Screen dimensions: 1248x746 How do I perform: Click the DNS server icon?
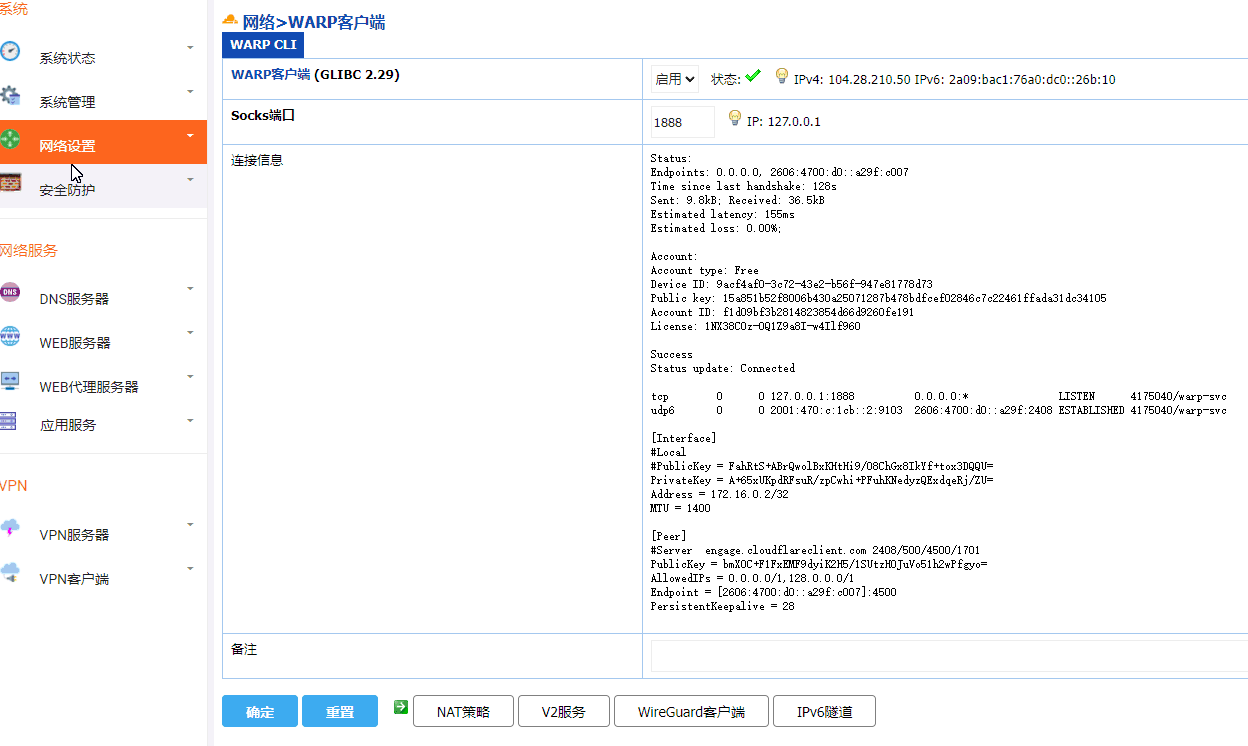coord(9,292)
